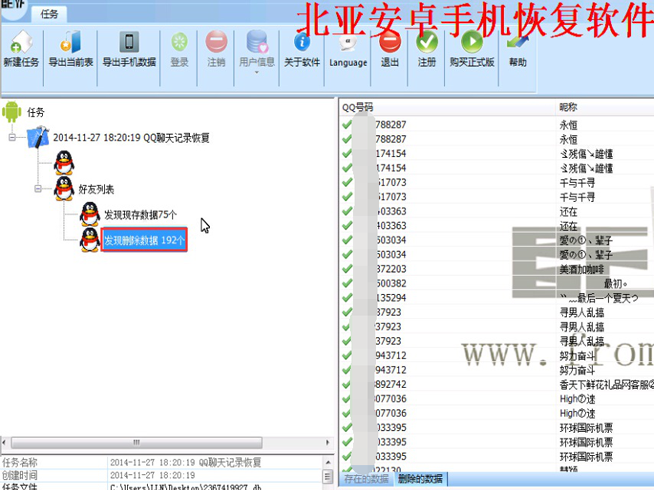Toggle the check mark on the 香天下鲜花礼品网客服 row
Screen dimensions: 654x490
(347, 384)
